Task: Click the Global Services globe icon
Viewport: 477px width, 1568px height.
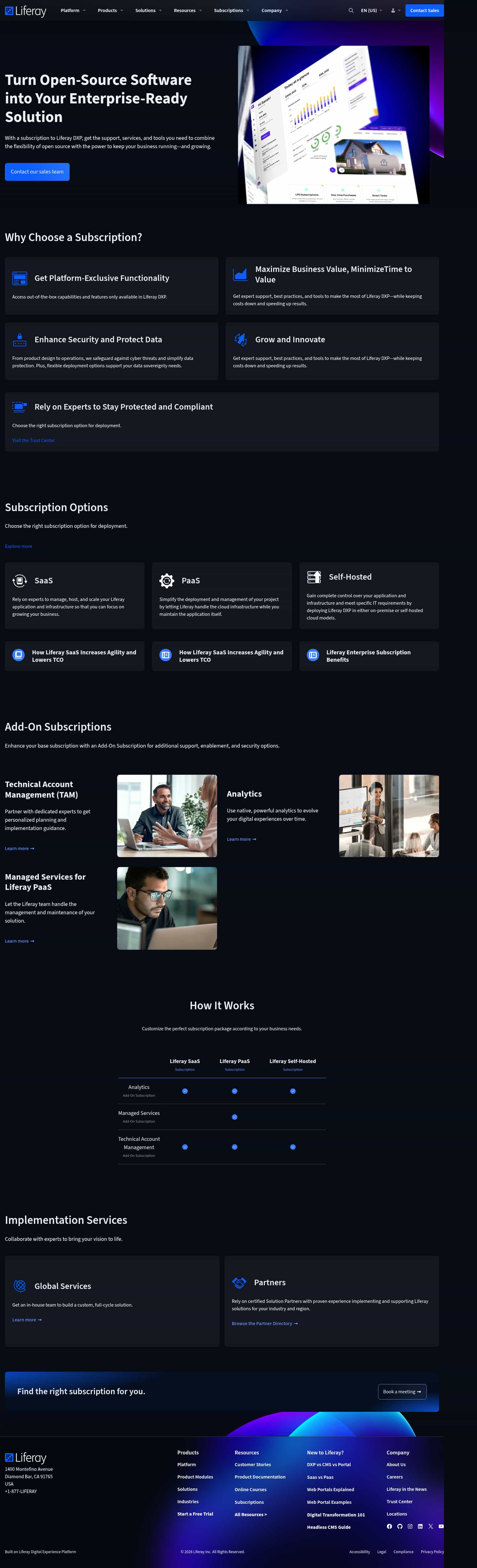Action: coord(19,1286)
